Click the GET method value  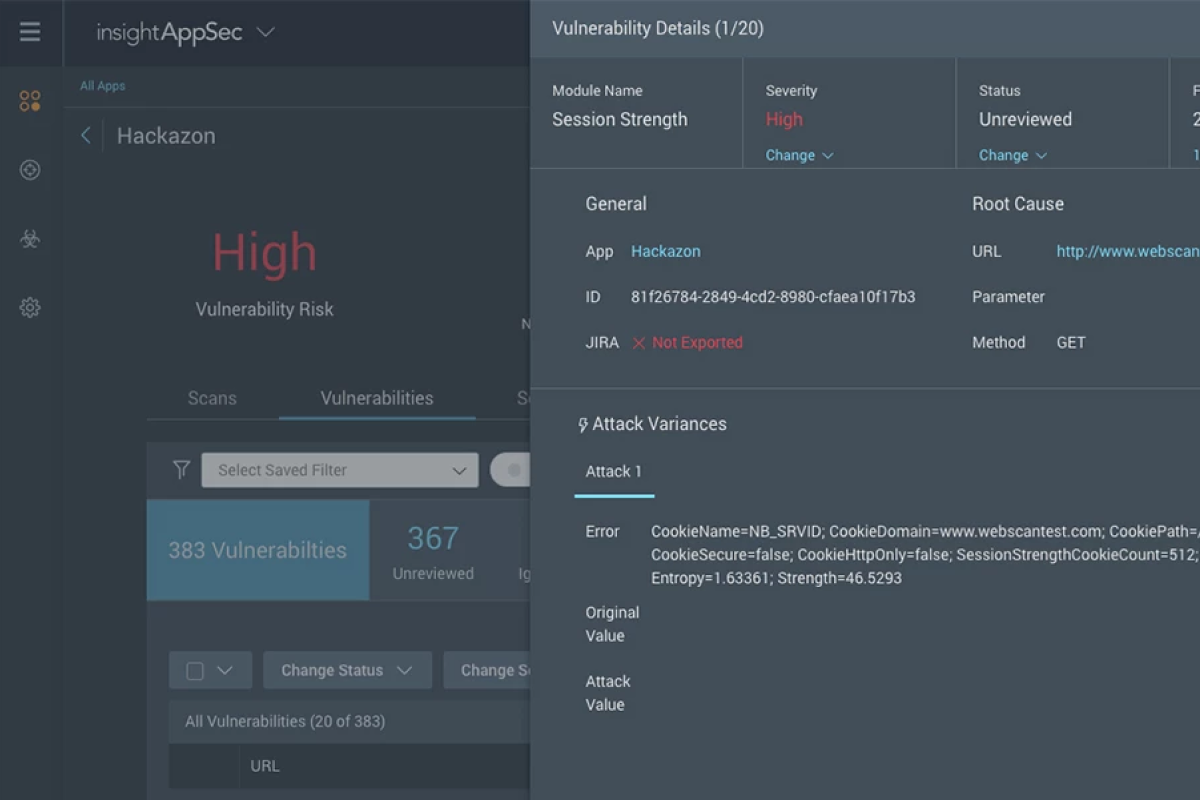(1071, 343)
